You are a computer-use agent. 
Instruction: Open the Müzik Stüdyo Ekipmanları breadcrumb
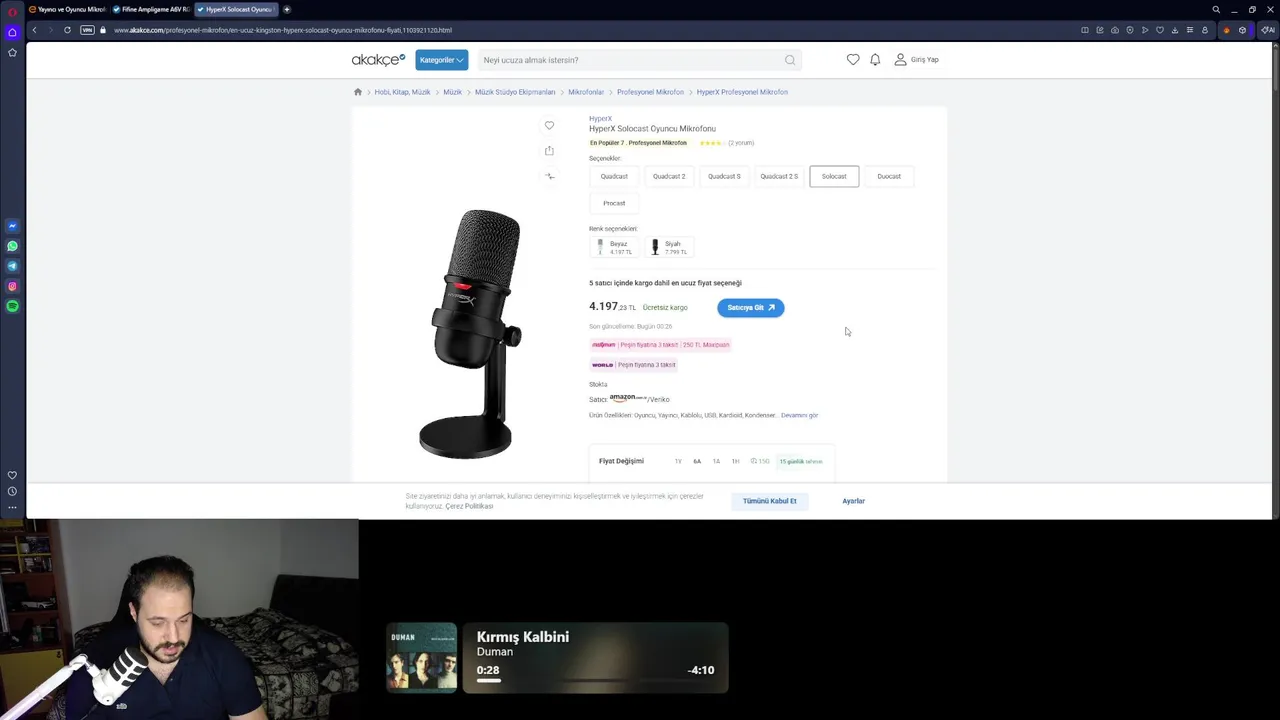[x=515, y=92]
